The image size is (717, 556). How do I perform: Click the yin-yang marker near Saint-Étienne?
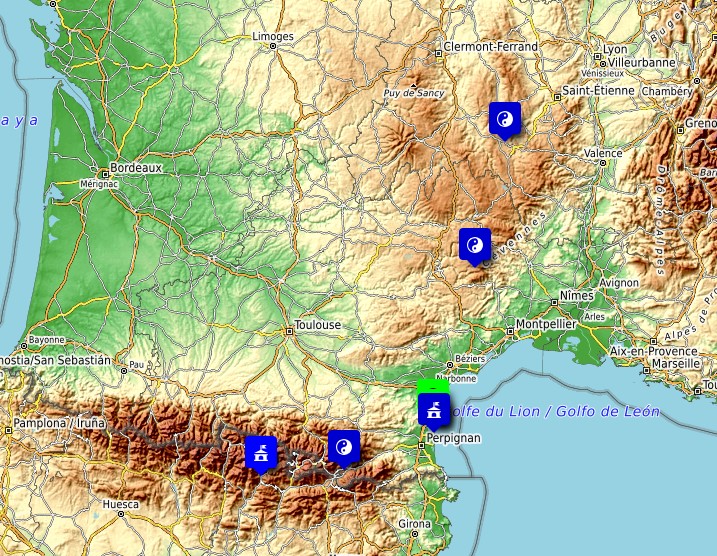click(505, 118)
